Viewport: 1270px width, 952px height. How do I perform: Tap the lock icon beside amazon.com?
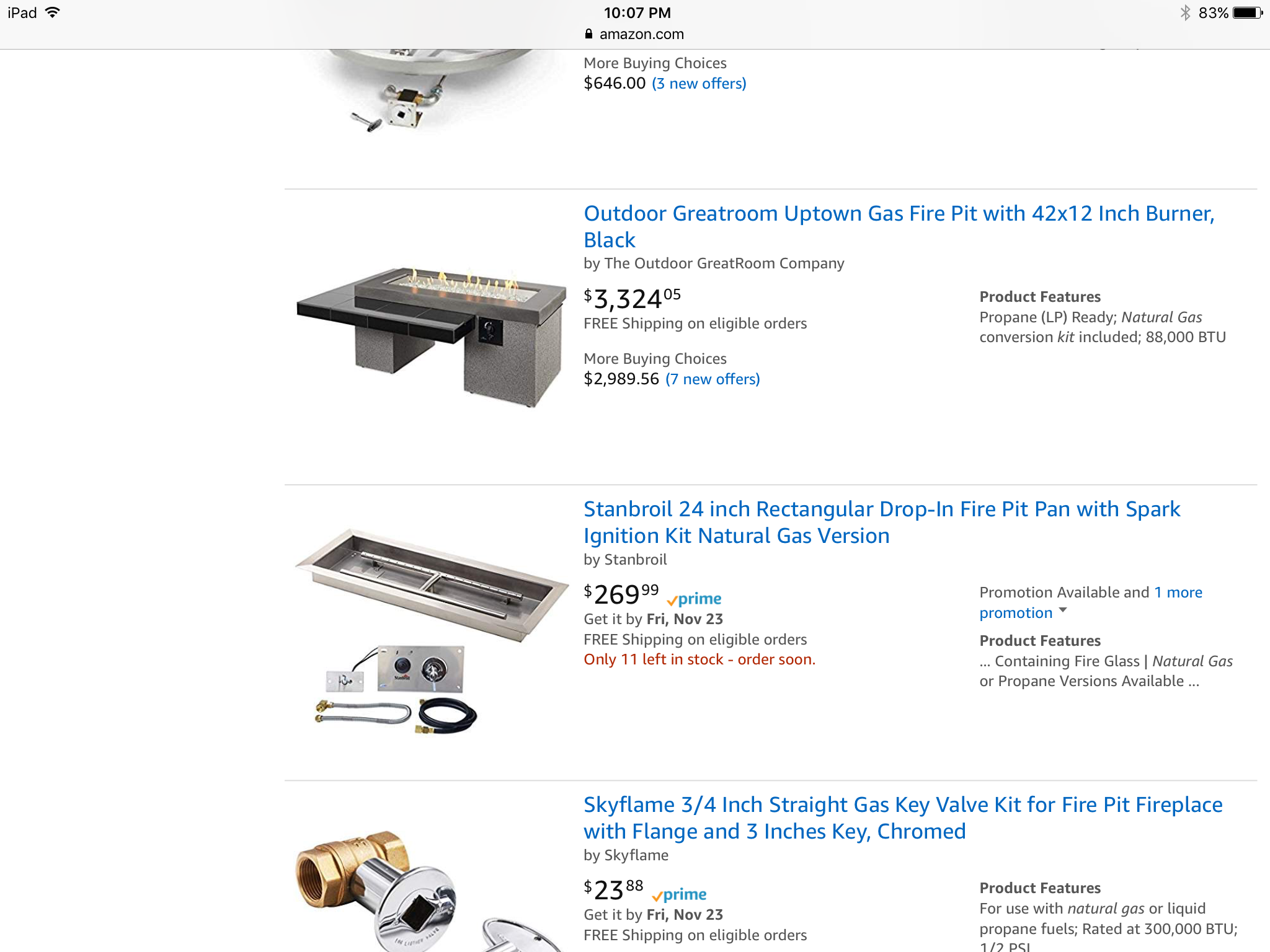coord(588,34)
